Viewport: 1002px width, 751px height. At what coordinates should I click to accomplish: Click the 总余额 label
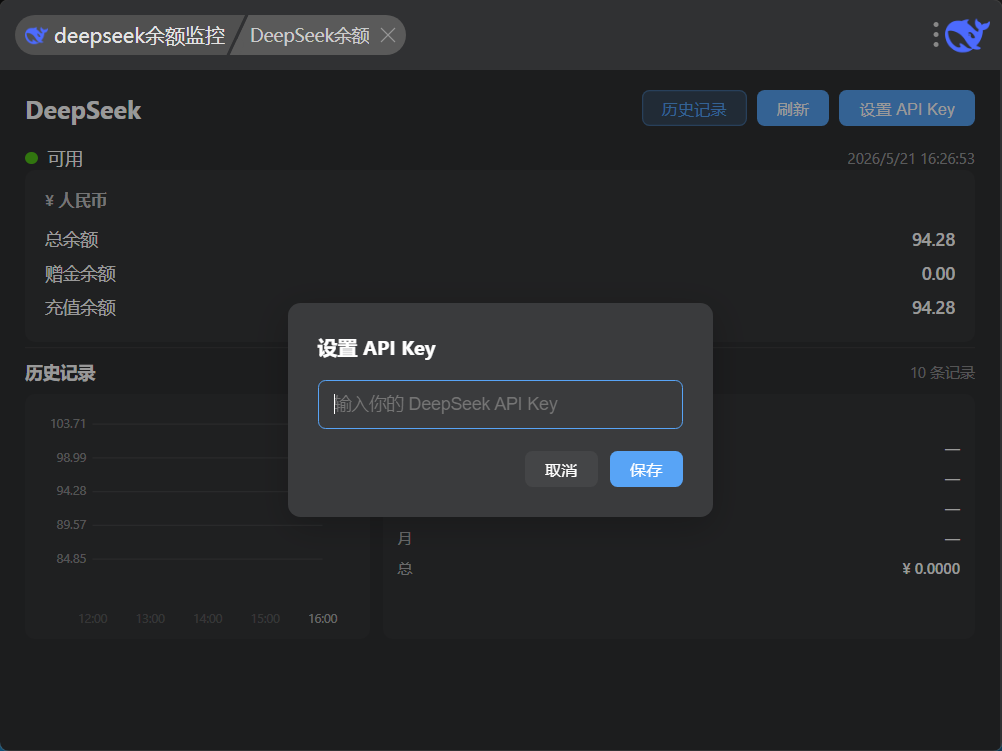(x=72, y=240)
